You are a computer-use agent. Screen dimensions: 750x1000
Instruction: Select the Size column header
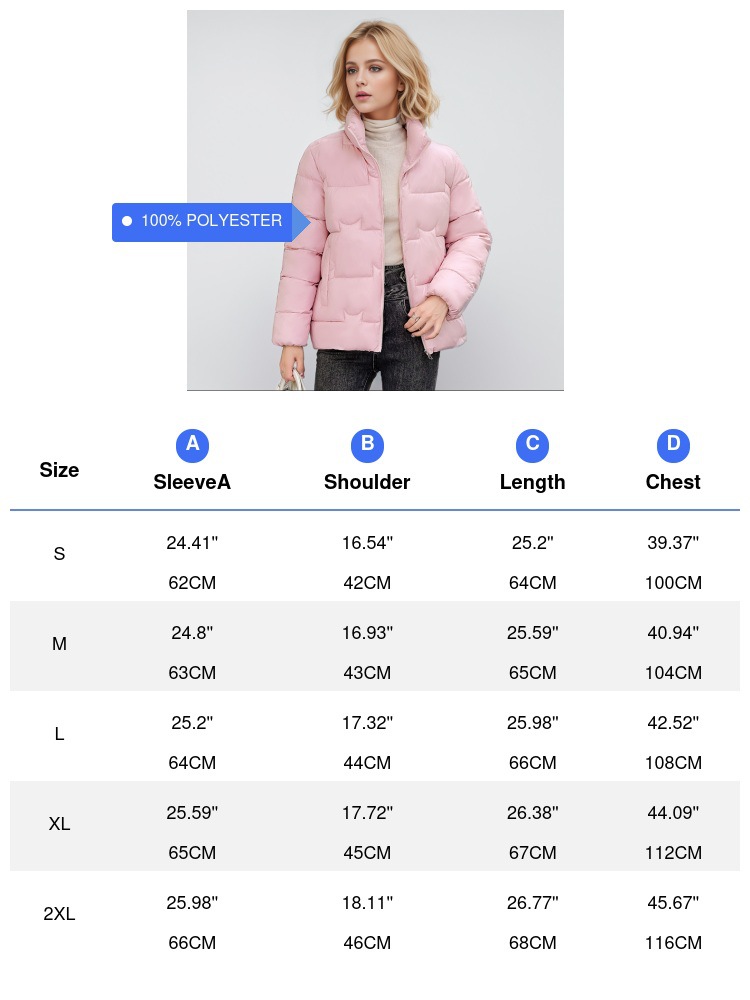pos(59,470)
